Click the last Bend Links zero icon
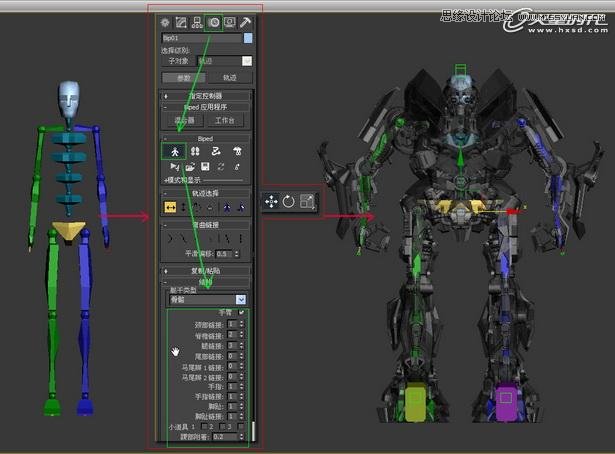The height and width of the screenshot is (454, 615). click(240, 238)
